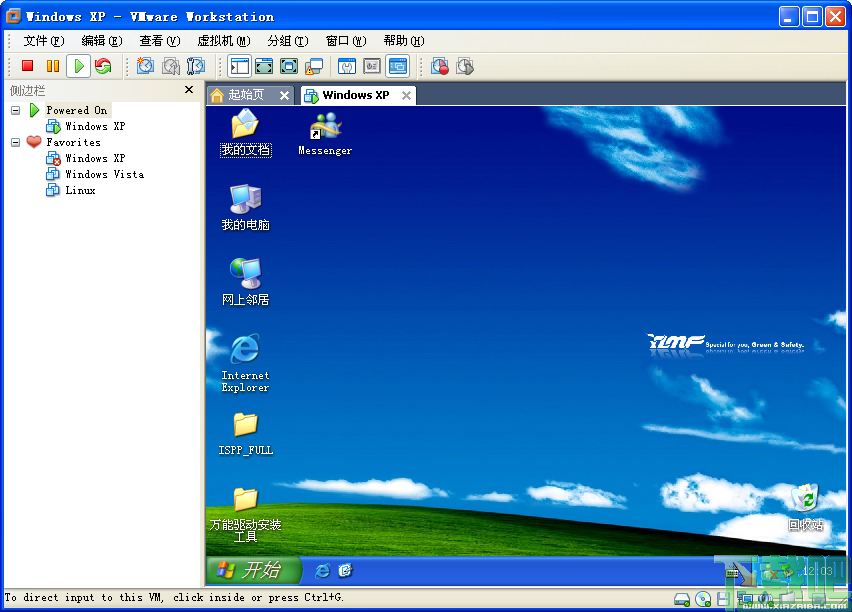Switch to the 起始页 home tab
The height and width of the screenshot is (612, 852).
246,95
